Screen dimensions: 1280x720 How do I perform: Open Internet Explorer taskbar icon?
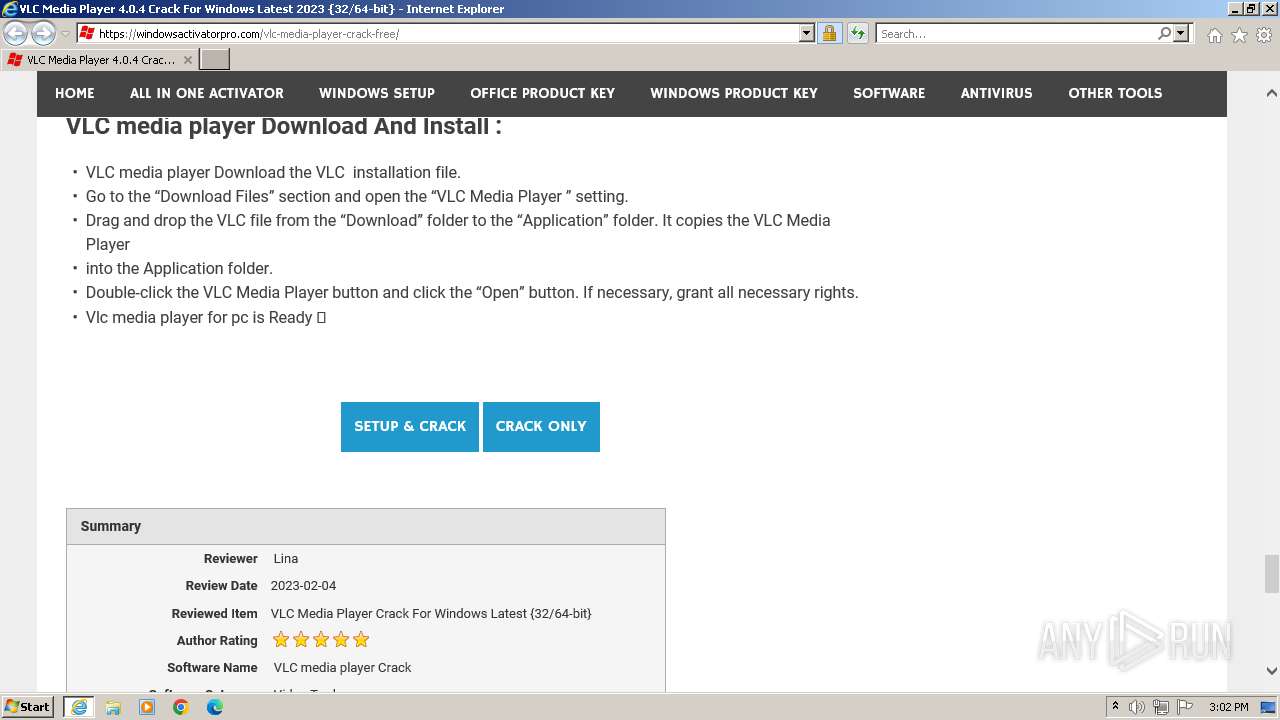pos(79,707)
